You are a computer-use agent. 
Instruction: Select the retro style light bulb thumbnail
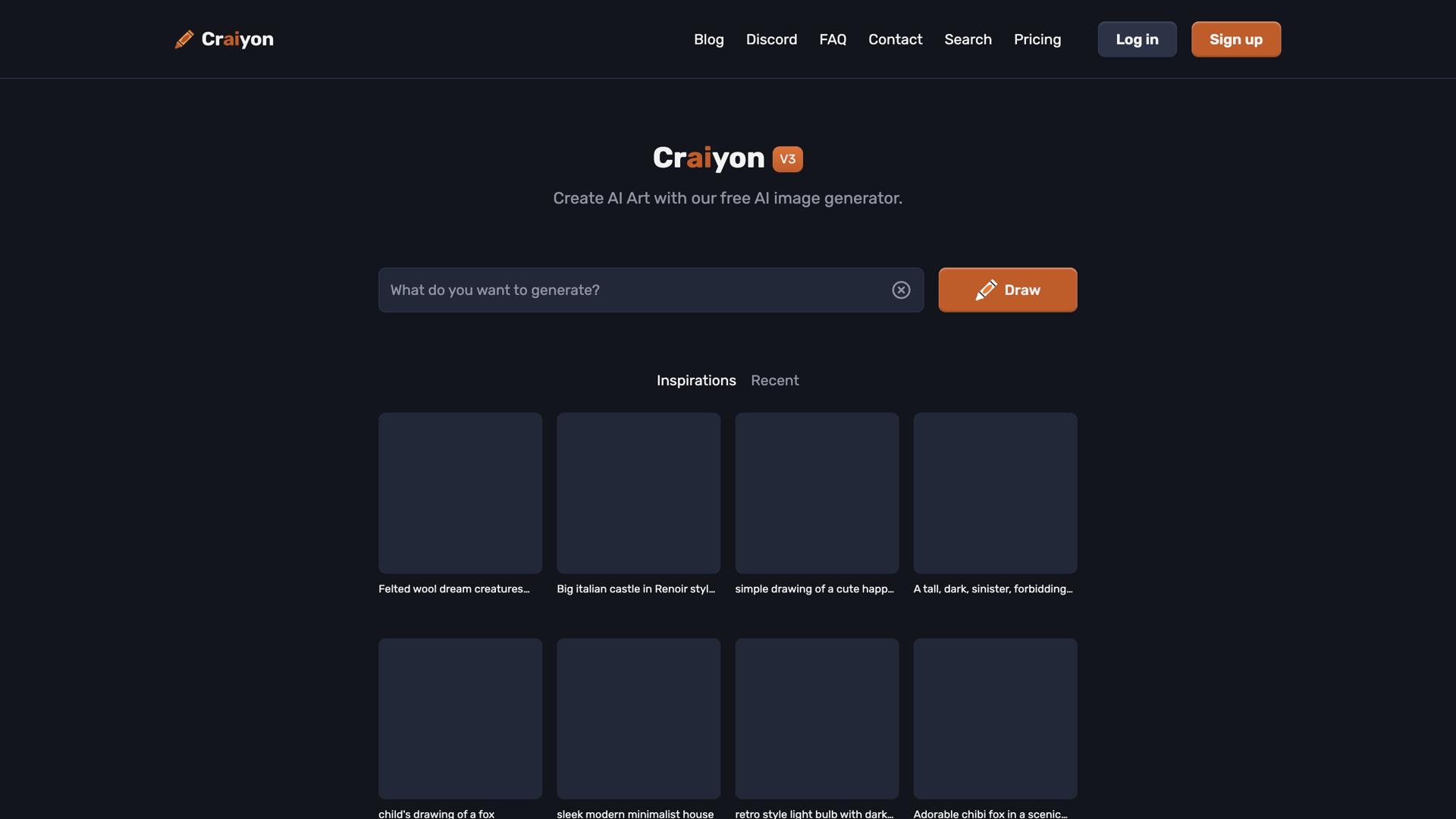(817, 718)
